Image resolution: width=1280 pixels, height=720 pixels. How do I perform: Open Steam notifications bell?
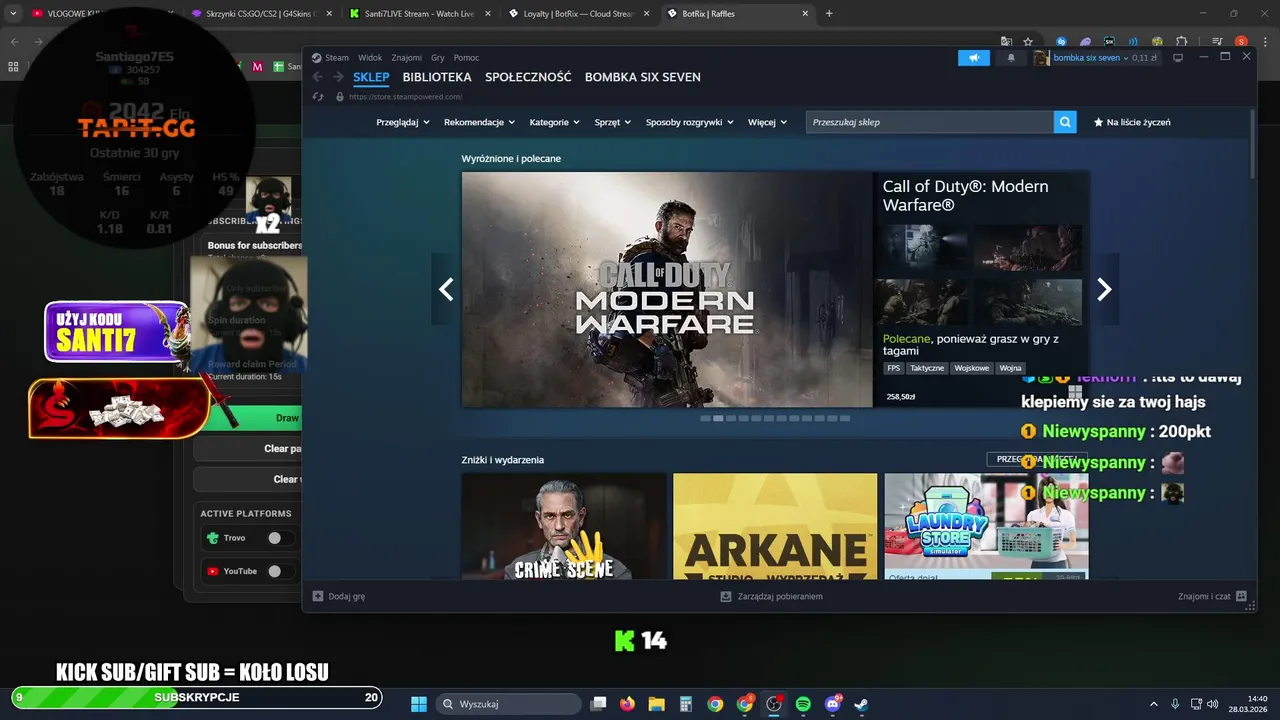1011,58
